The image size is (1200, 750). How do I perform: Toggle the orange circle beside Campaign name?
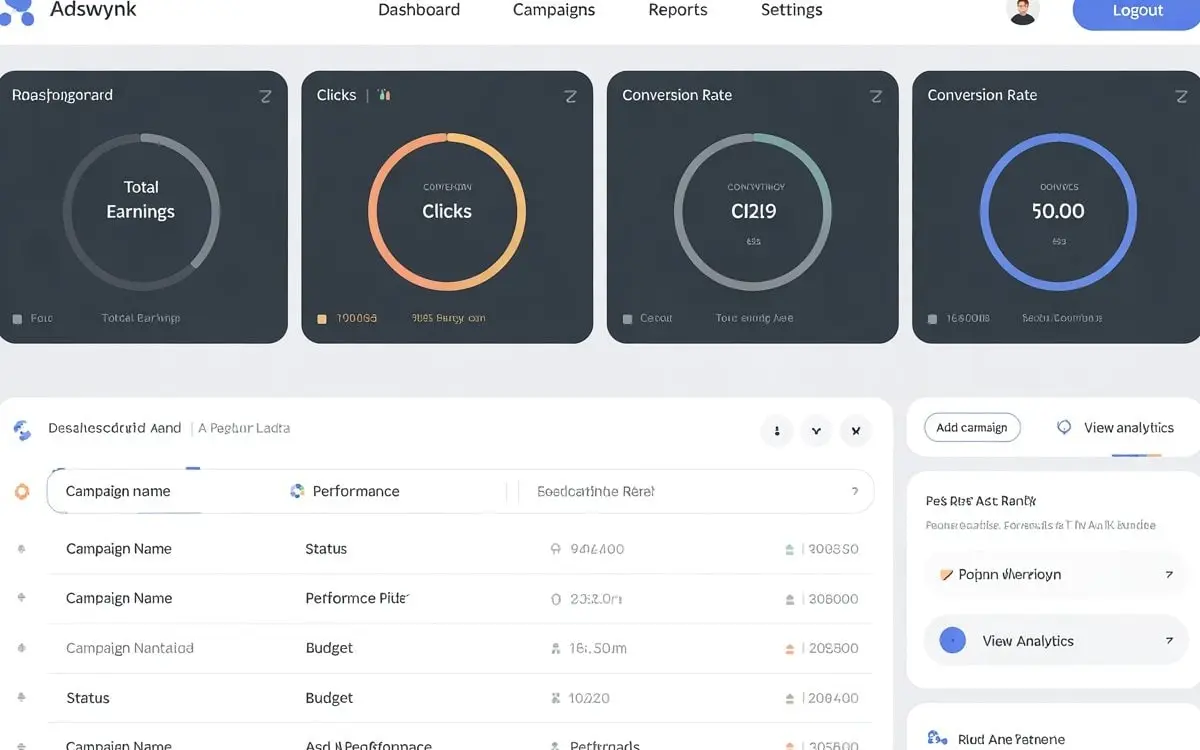(22, 491)
